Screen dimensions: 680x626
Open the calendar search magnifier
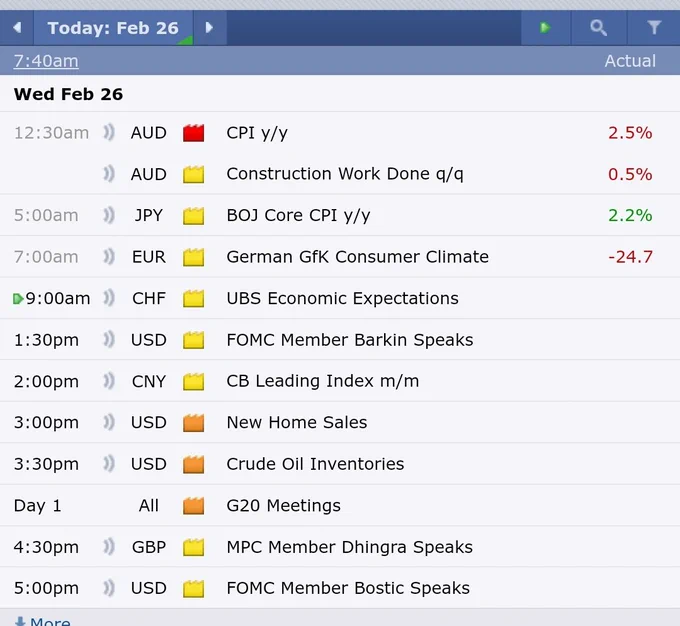(x=598, y=28)
